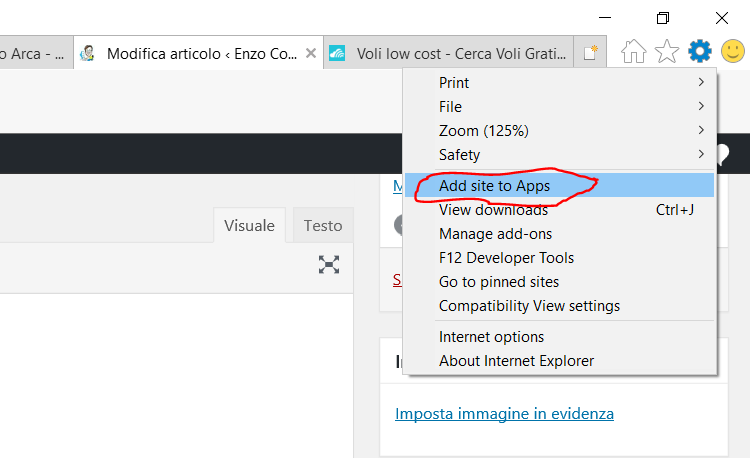The height and width of the screenshot is (458, 750).
Task: Toggle fullscreen editor expand icon
Action: (x=329, y=264)
